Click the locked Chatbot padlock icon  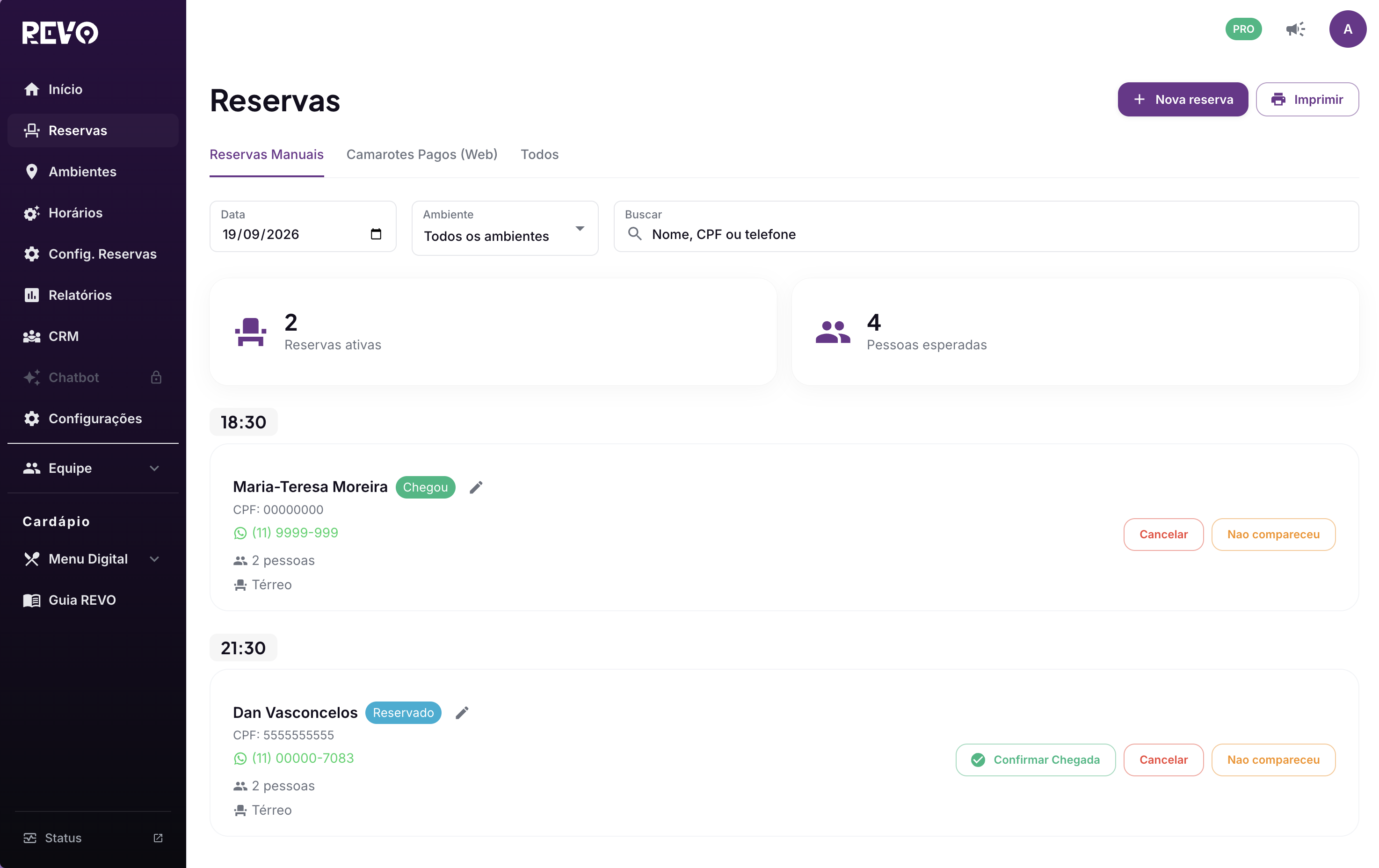coord(156,377)
